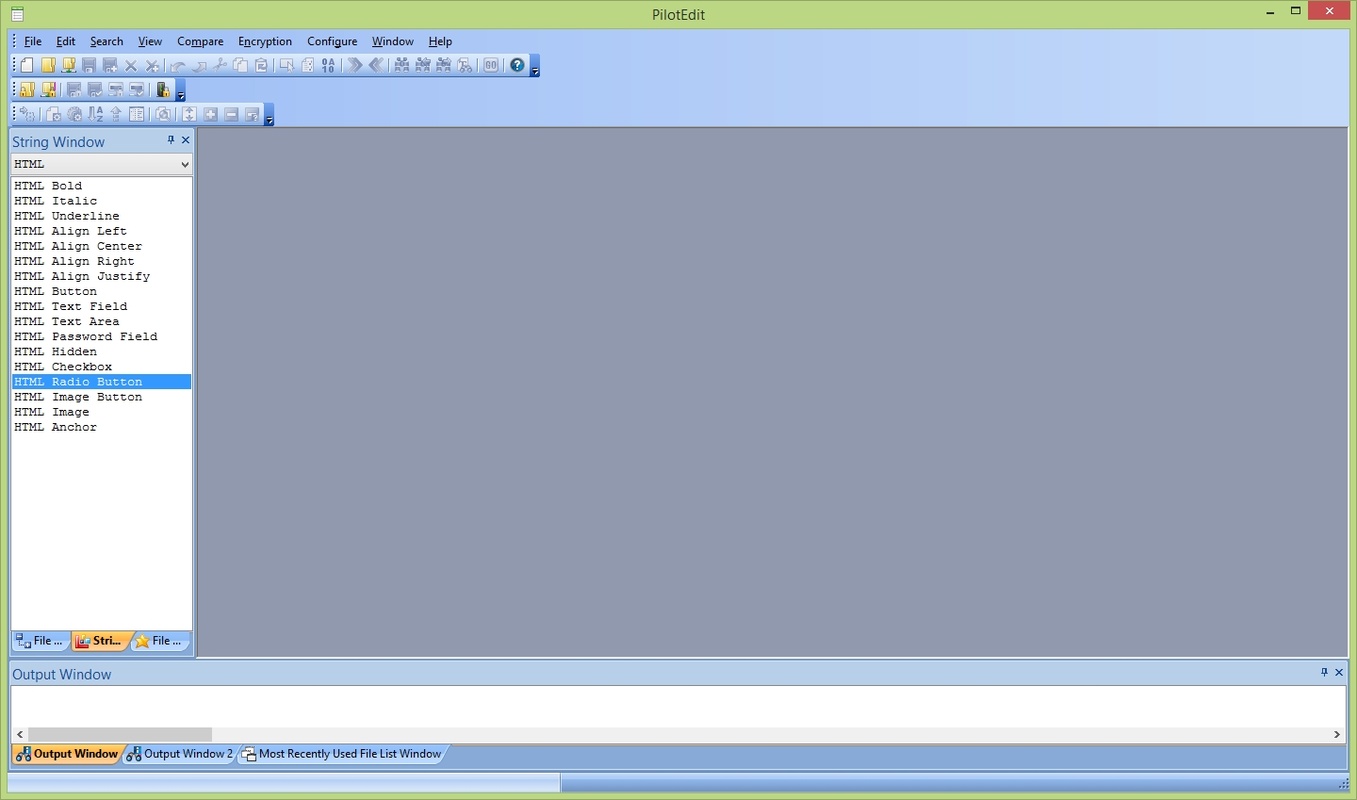Close the String Window panel

tap(185, 140)
